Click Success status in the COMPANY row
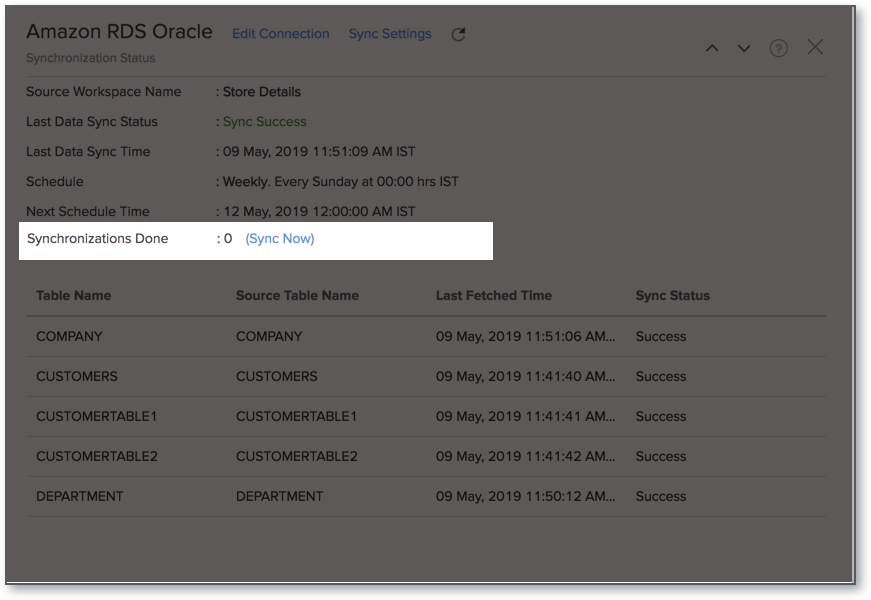 tap(660, 337)
